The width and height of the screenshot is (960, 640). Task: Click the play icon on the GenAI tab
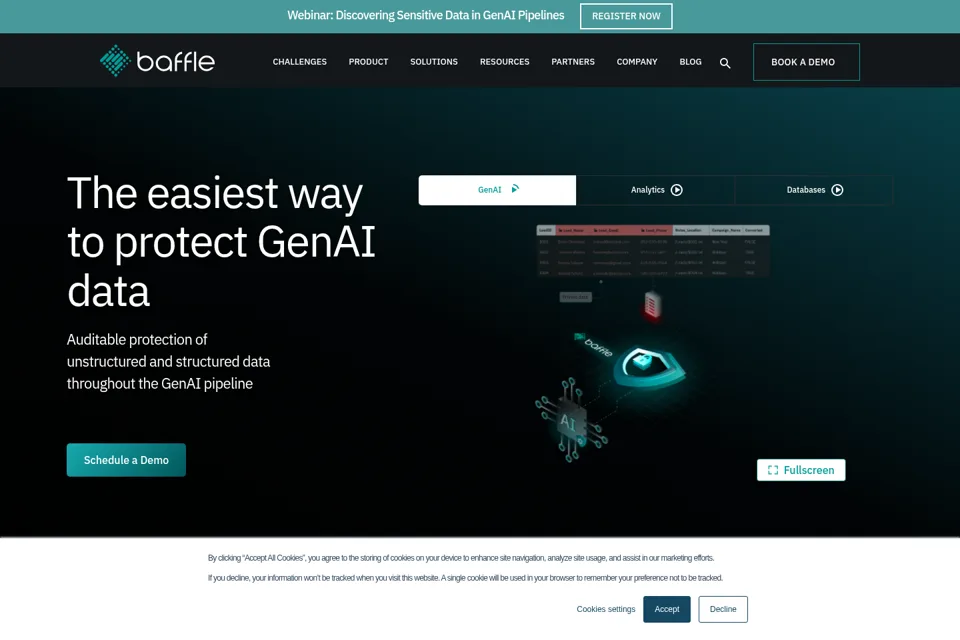pos(515,189)
